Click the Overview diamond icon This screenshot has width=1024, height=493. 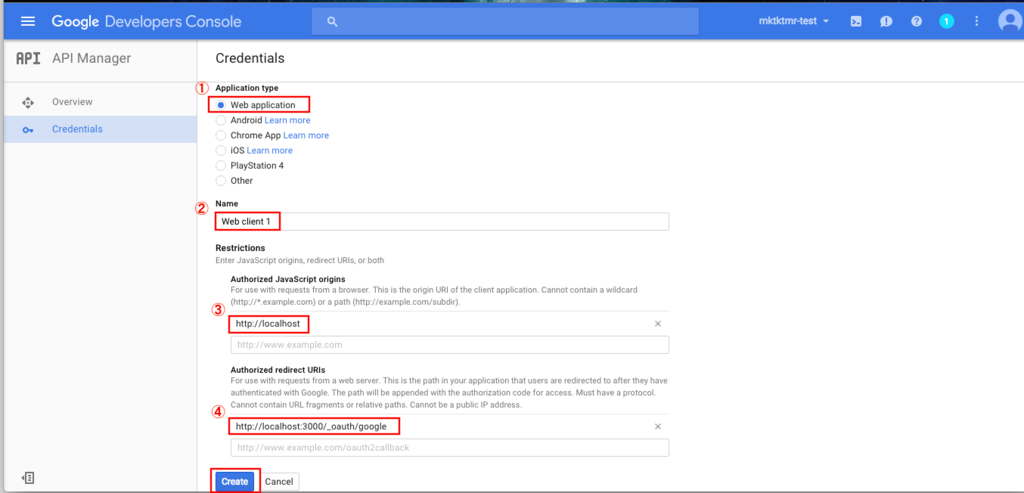(27, 102)
